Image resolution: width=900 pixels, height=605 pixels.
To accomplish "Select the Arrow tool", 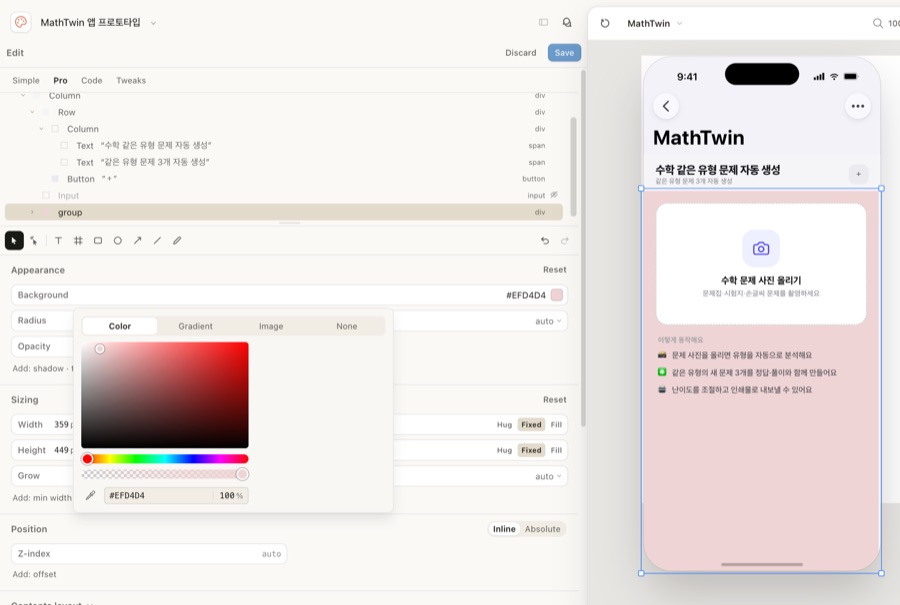I will [138, 241].
